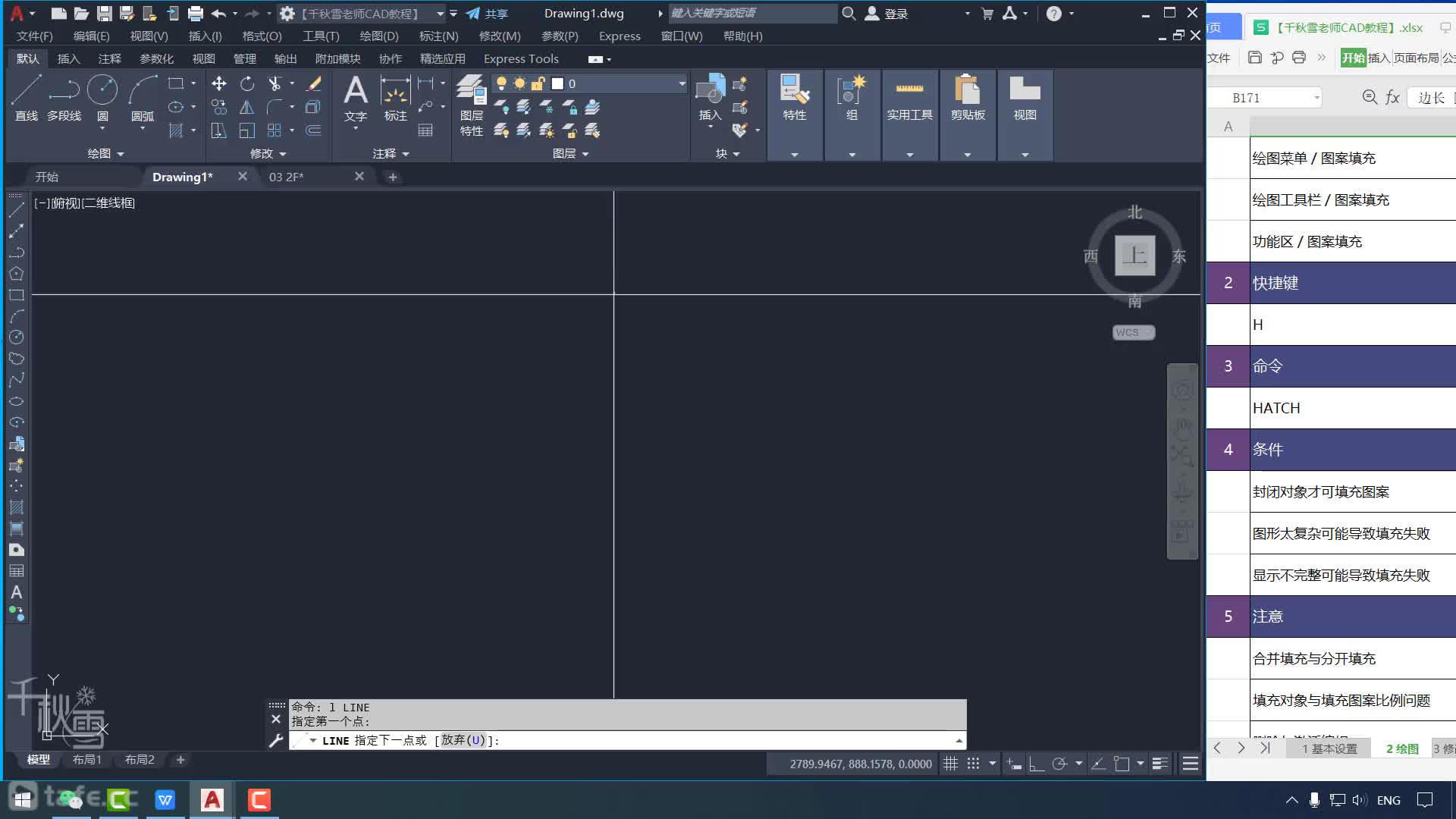Open 2 绘图 sheet tab in the spreadsheet window
This screenshot has height=819, width=1456.
tap(1402, 748)
